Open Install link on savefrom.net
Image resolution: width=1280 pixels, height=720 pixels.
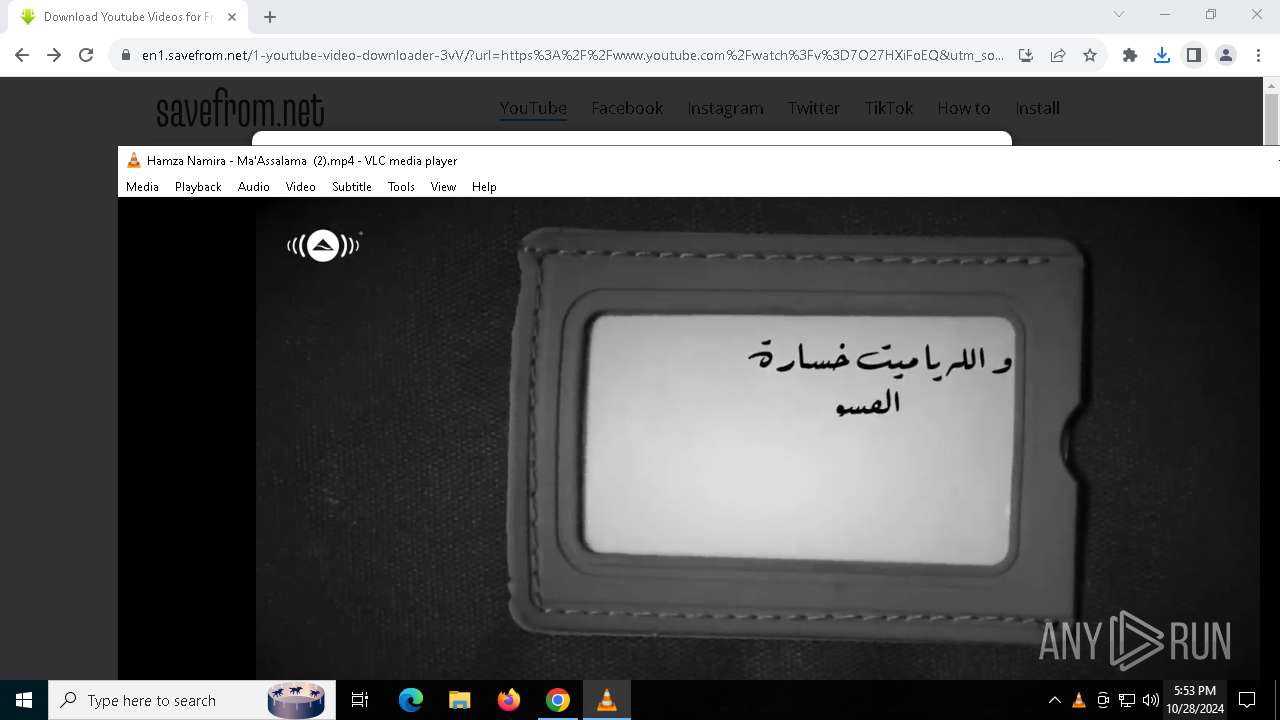(1037, 108)
